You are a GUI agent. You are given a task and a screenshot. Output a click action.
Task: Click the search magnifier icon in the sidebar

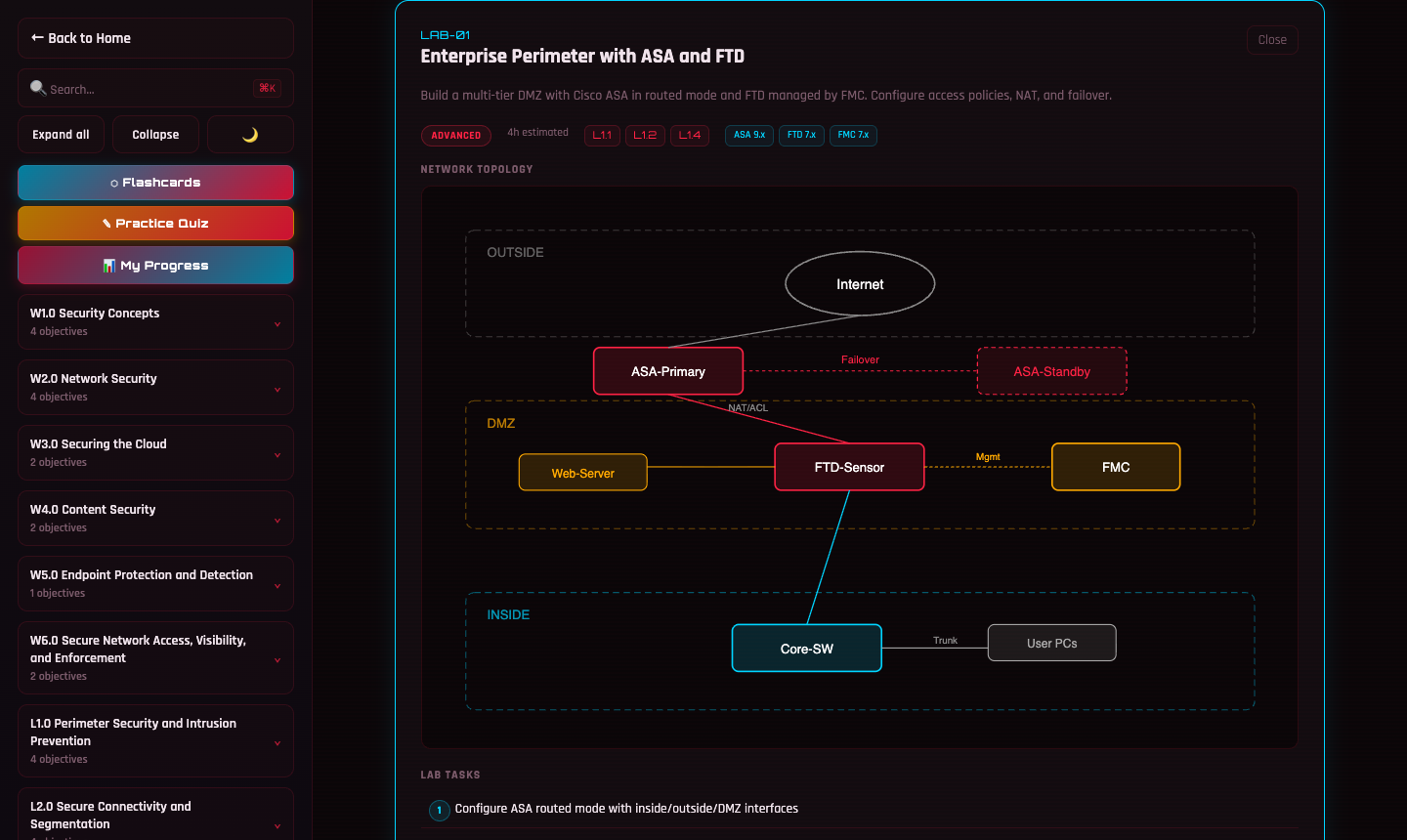pos(37,88)
